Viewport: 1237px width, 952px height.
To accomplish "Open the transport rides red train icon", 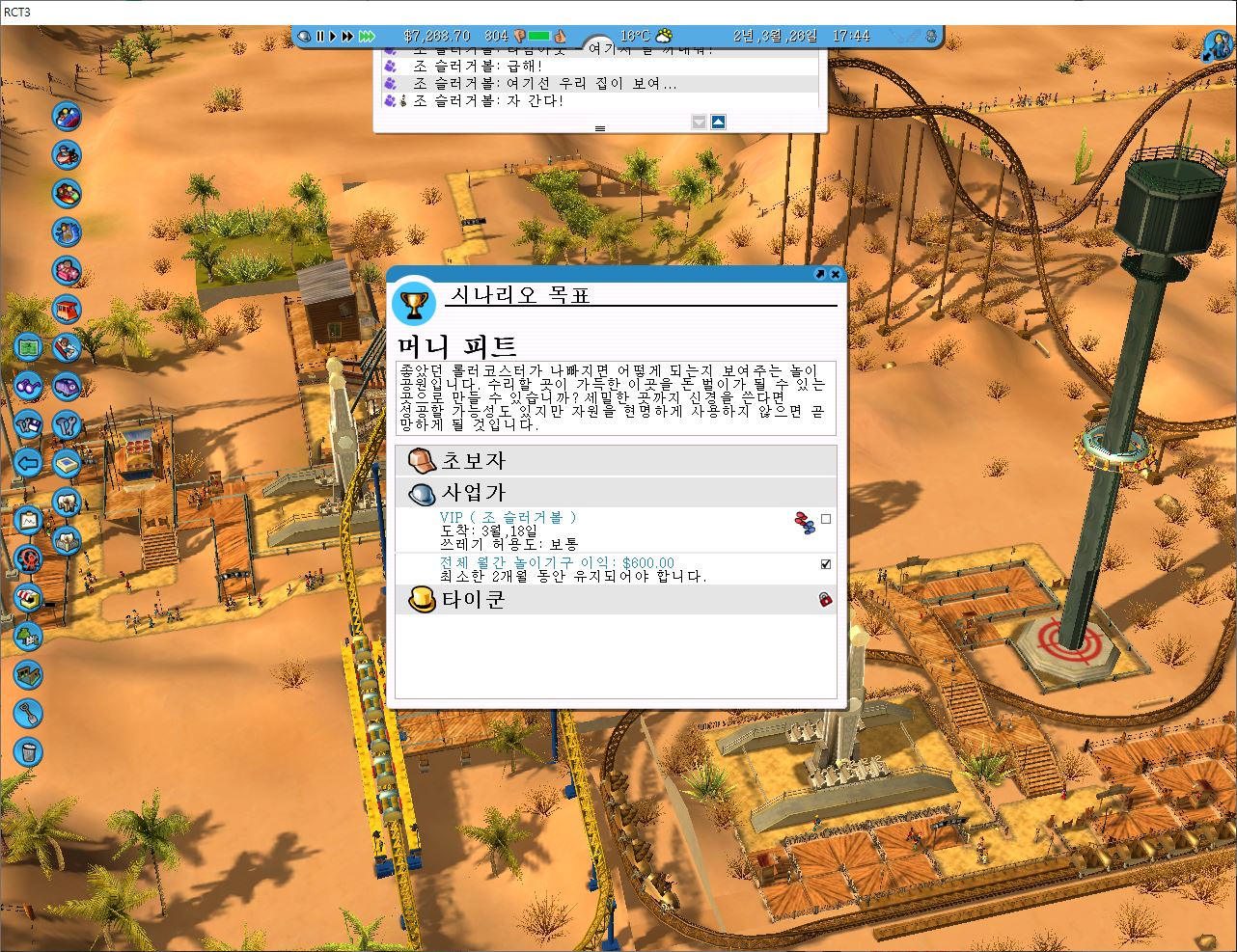I will coord(66,310).
